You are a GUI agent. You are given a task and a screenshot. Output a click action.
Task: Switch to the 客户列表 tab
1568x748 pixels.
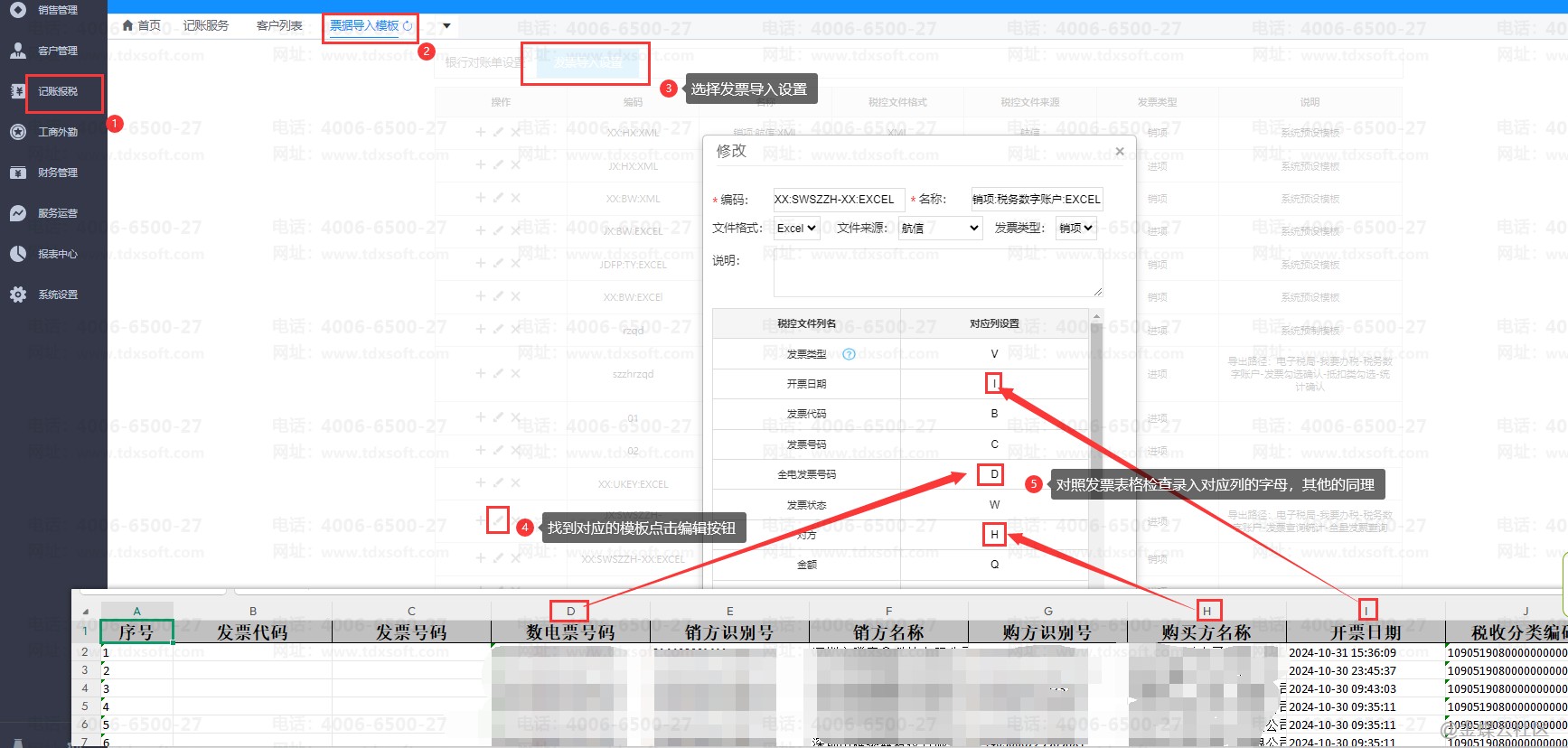(279, 25)
